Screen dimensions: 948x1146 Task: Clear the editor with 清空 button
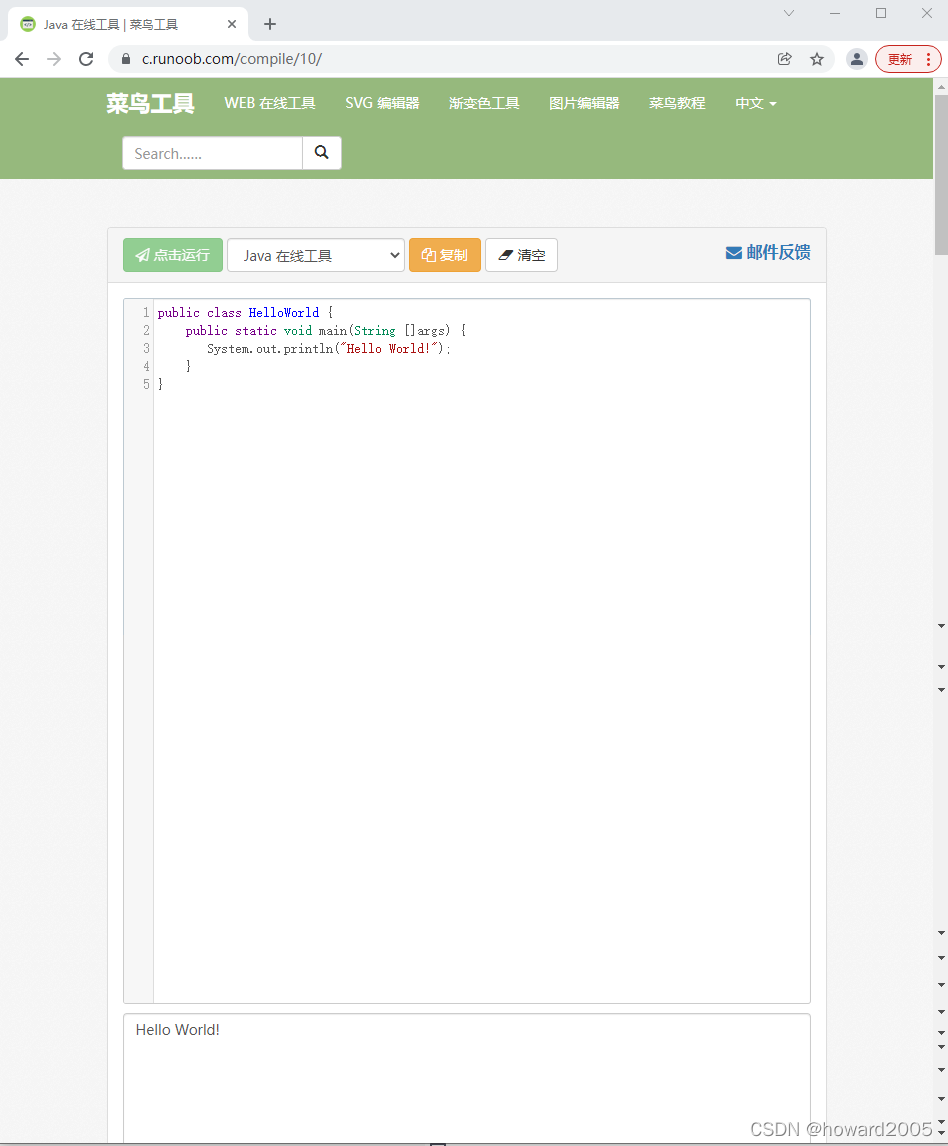(521, 255)
